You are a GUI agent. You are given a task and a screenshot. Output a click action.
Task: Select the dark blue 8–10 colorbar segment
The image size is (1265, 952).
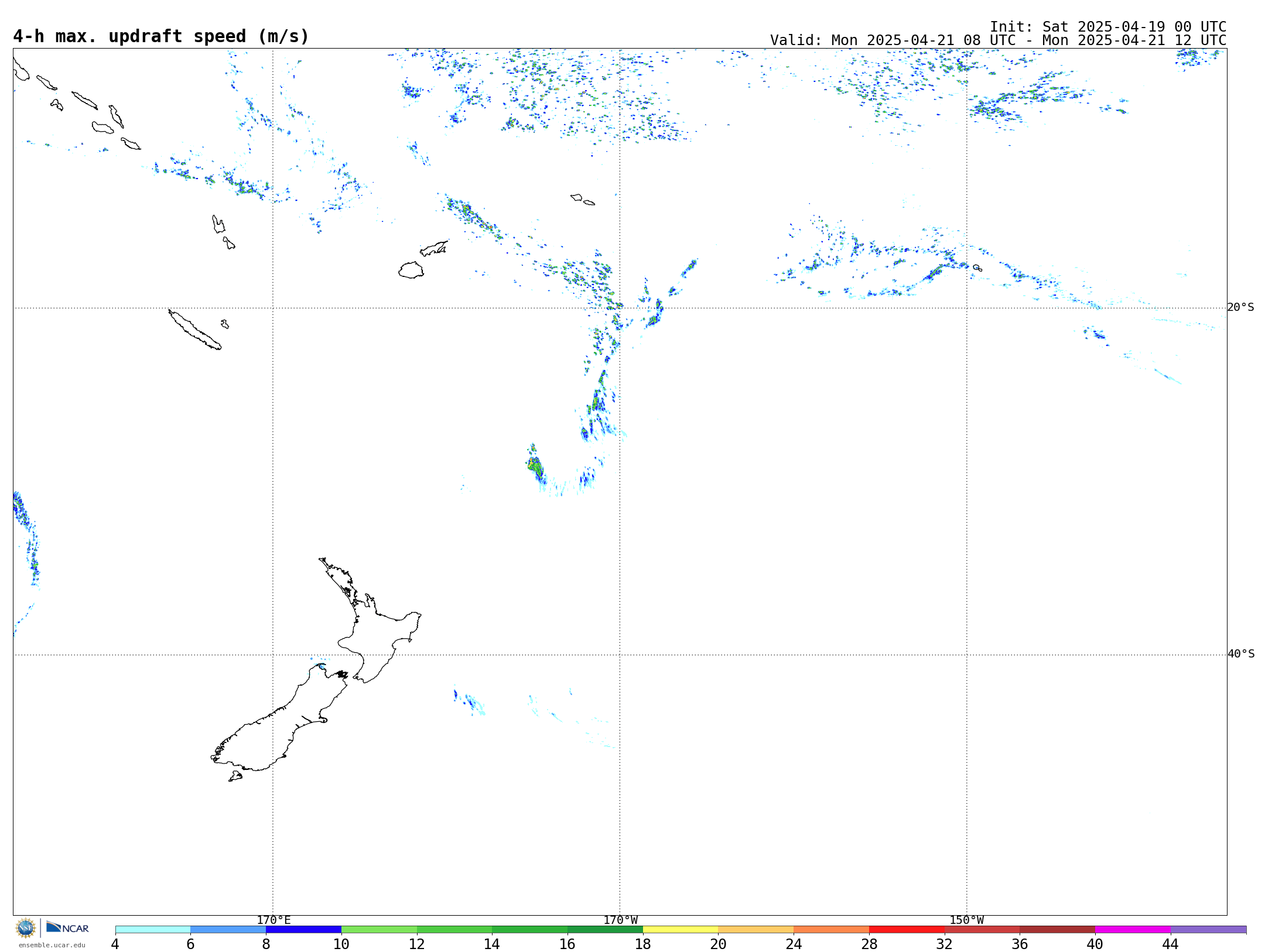[303, 930]
